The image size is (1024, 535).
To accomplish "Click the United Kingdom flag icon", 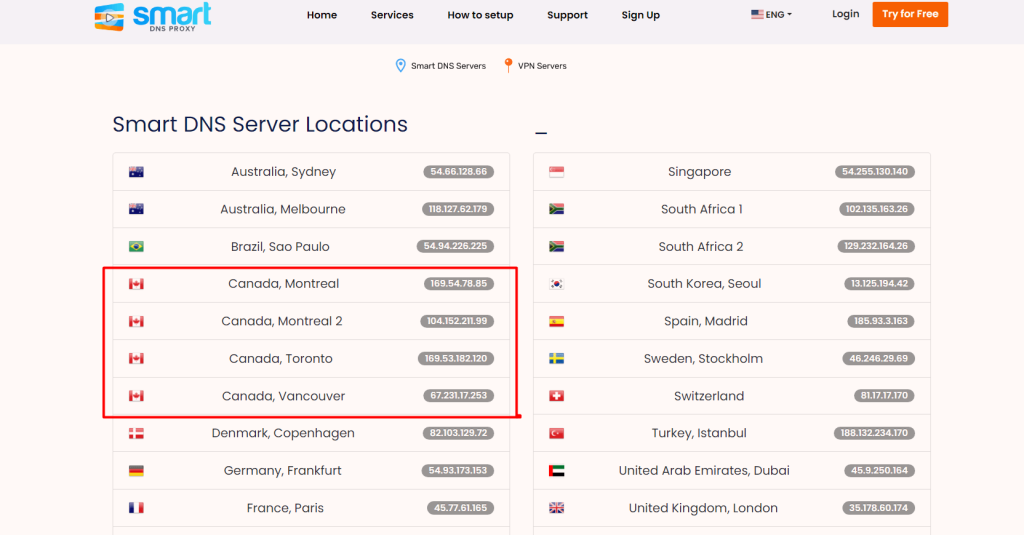I will (x=556, y=508).
